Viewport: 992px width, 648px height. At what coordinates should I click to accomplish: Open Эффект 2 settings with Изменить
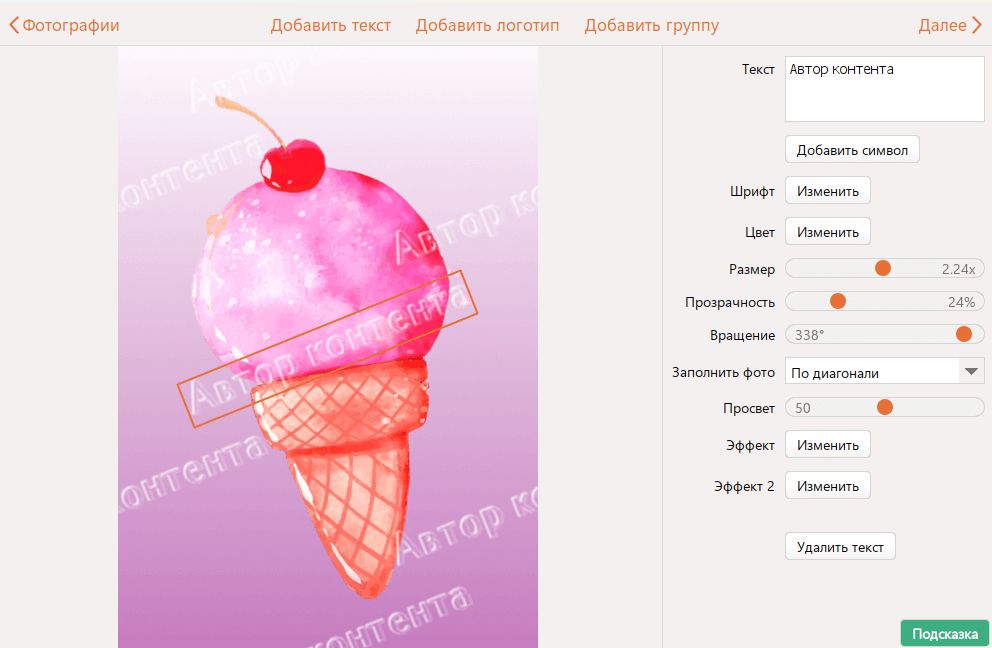click(828, 486)
